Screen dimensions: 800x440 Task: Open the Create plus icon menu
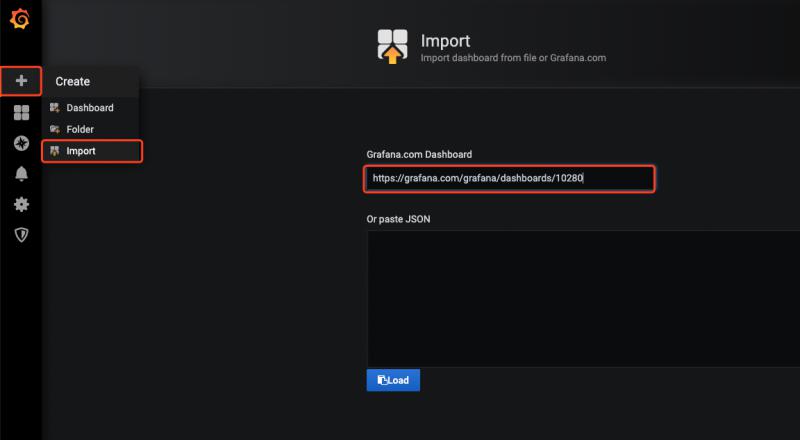pyautogui.click(x=21, y=81)
